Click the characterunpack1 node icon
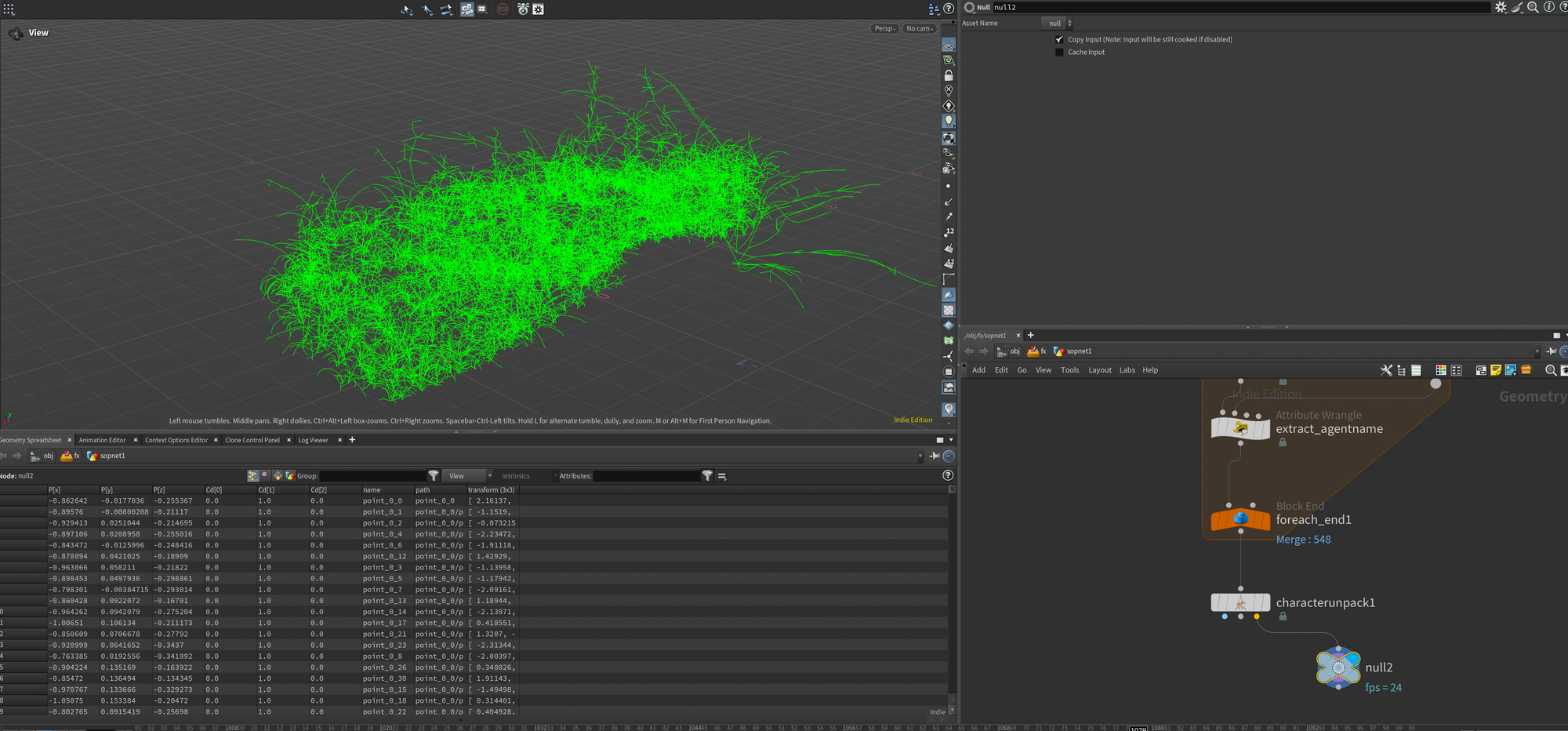This screenshot has height=731, width=1568. [x=1240, y=603]
